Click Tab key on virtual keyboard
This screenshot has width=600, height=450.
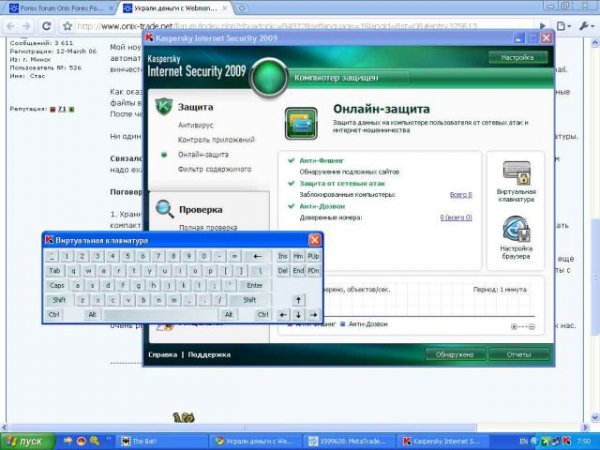pos(55,271)
